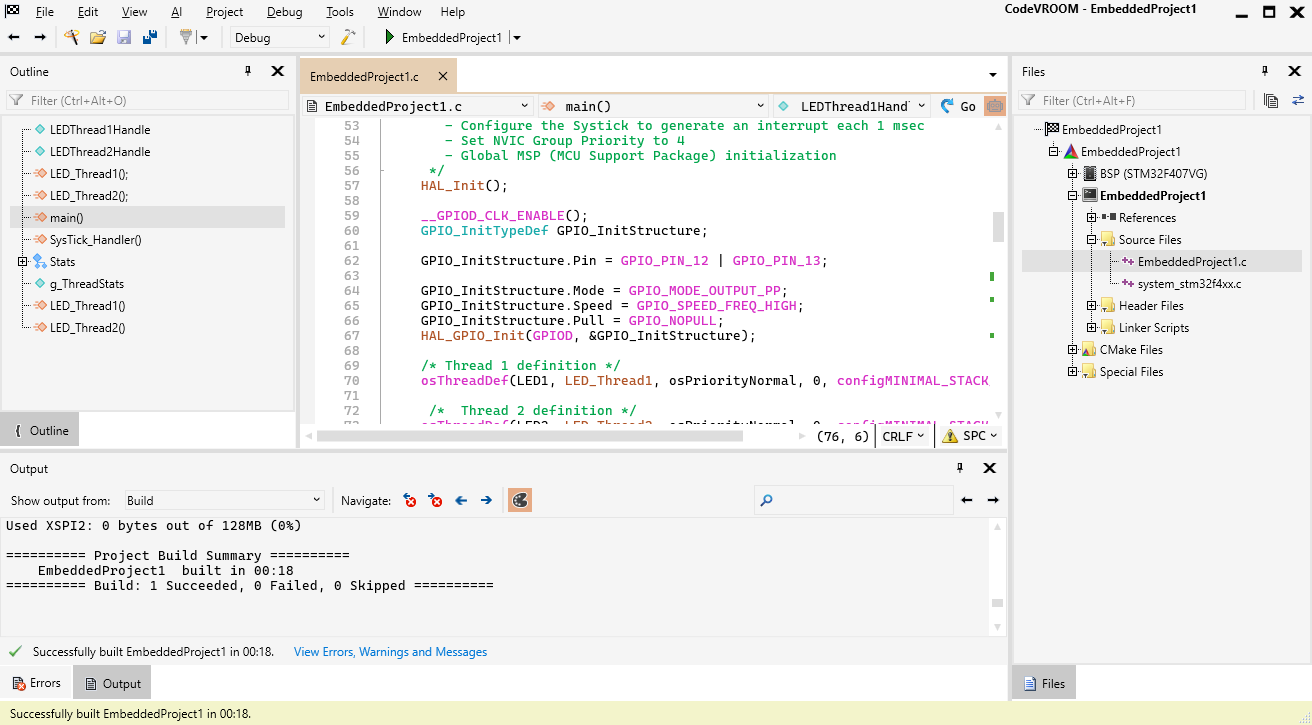Select system_stm32f4xx.c in Source Files
Viewport: 1312px width, 725px height.
click(1189, 284)
